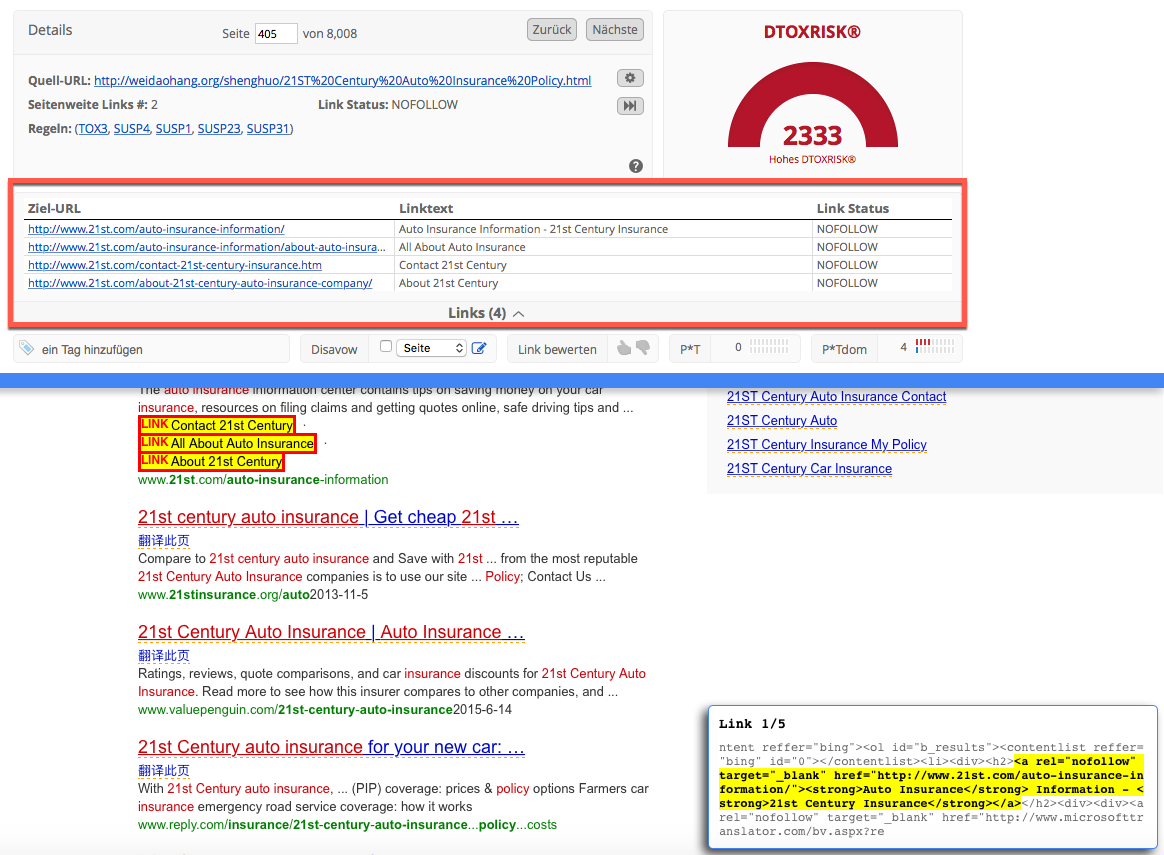Click the tag icon beside 'ein Tag hinzufügen'
Screen dimensions: 1164x855
click(27, 348)
